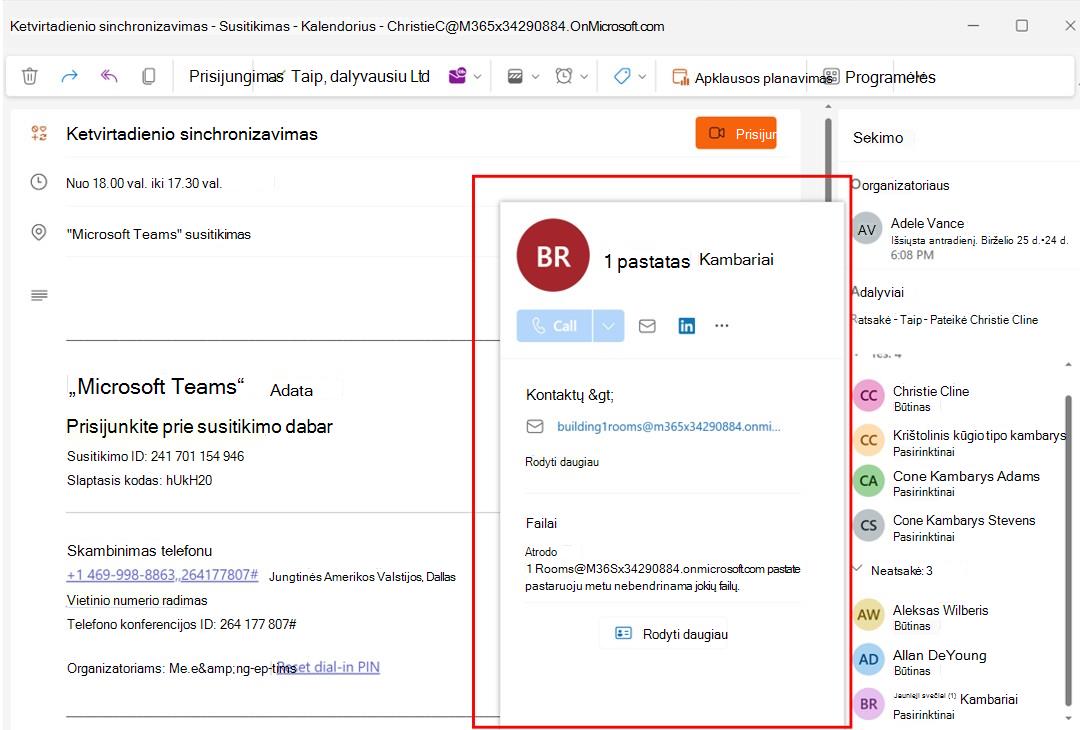Minimize the meeting window
The image size is (1080, 730).
click(x=973, y=25)
